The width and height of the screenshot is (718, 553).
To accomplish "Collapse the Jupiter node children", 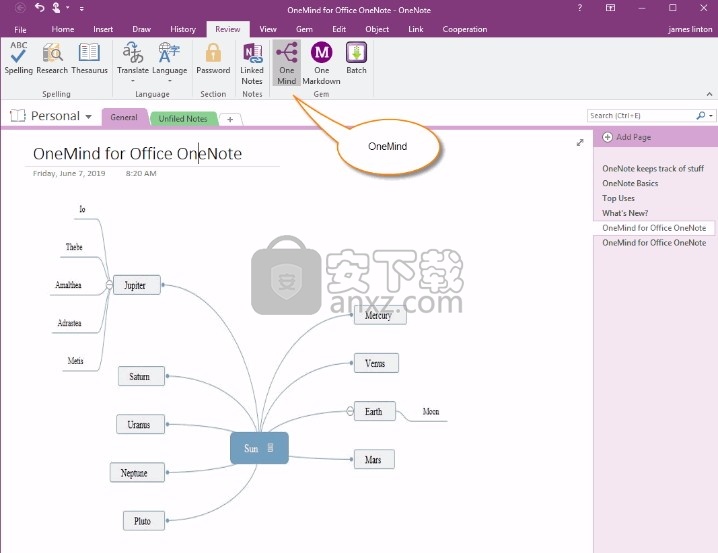I will coord(109,285).
